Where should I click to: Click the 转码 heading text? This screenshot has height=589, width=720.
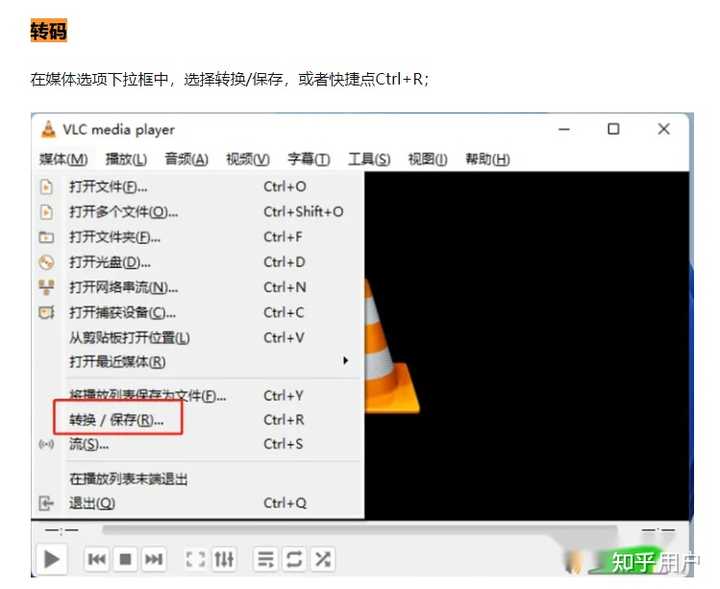(x=49, y=30)
